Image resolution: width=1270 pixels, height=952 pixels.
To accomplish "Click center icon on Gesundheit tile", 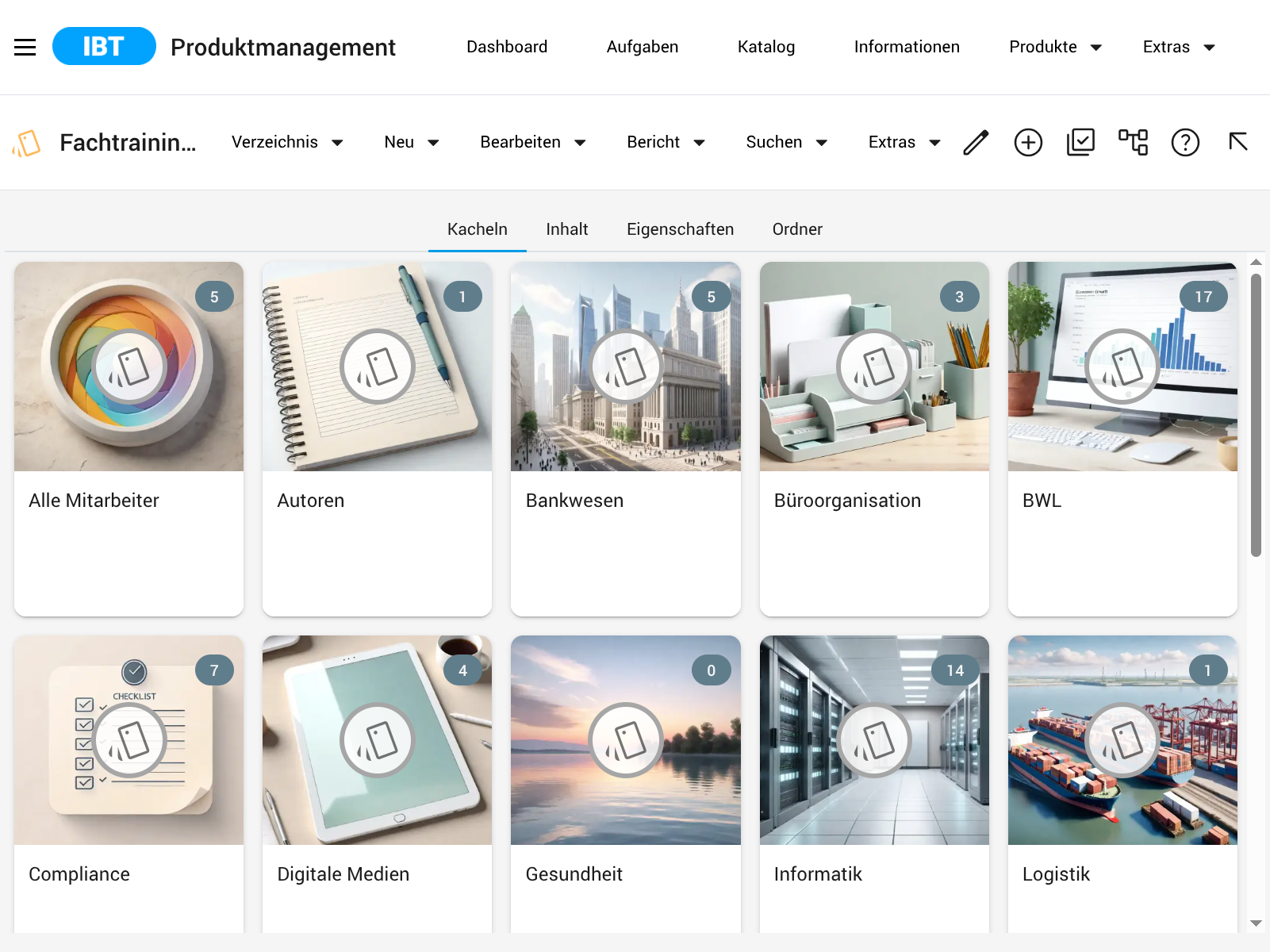I will (x=626, y=740).
